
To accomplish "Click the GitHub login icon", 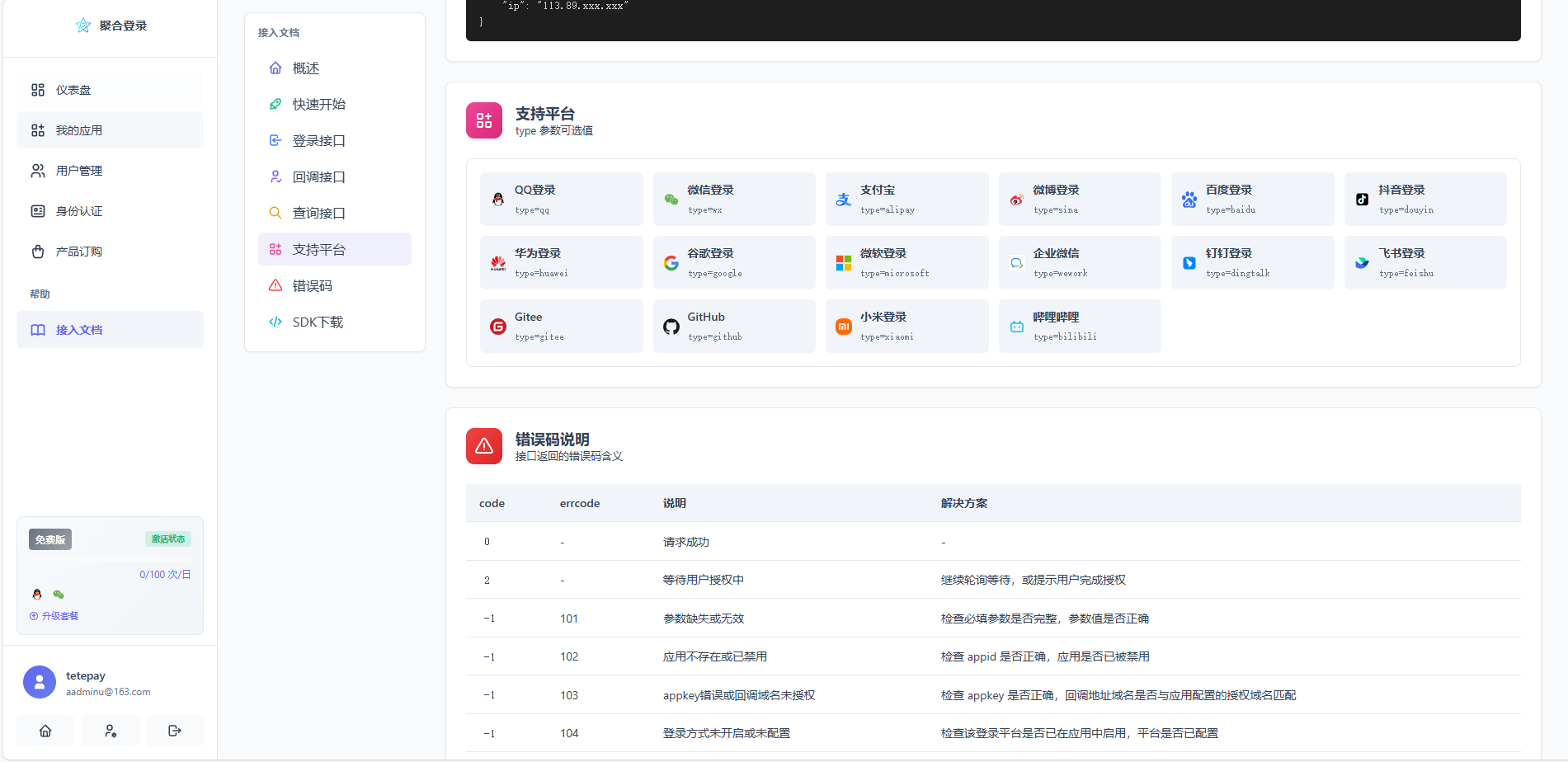I will coord(671,325).
